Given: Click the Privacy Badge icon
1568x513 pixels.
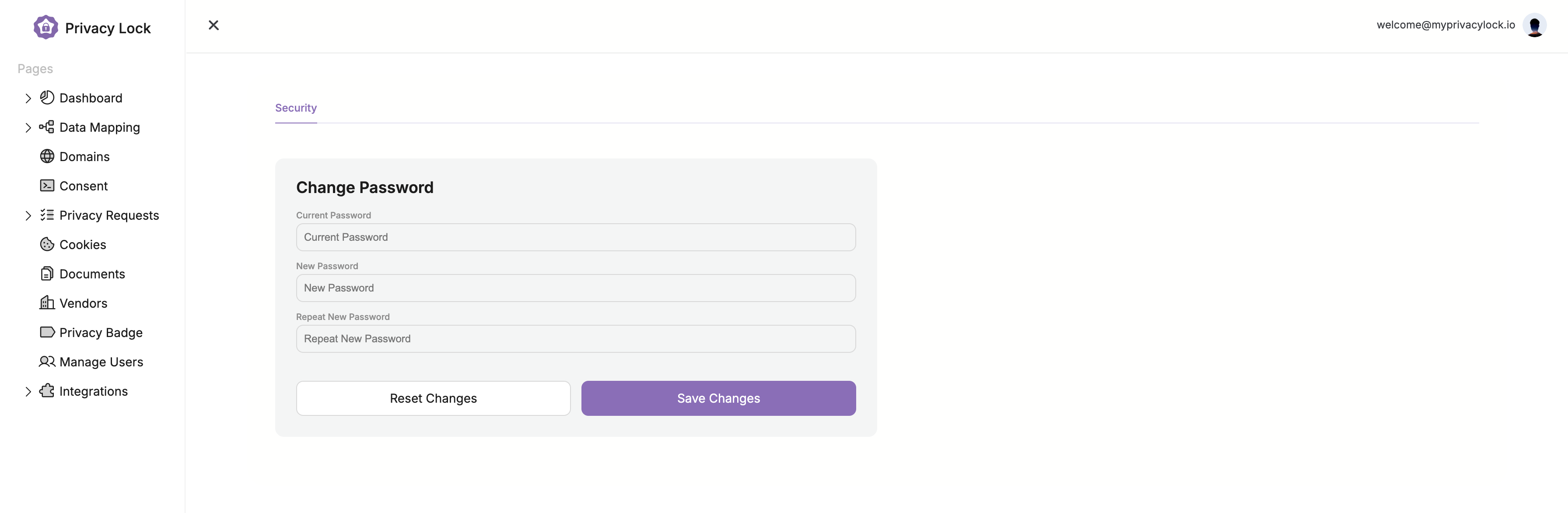Looking at the screenshot, I should coord(46,331).
